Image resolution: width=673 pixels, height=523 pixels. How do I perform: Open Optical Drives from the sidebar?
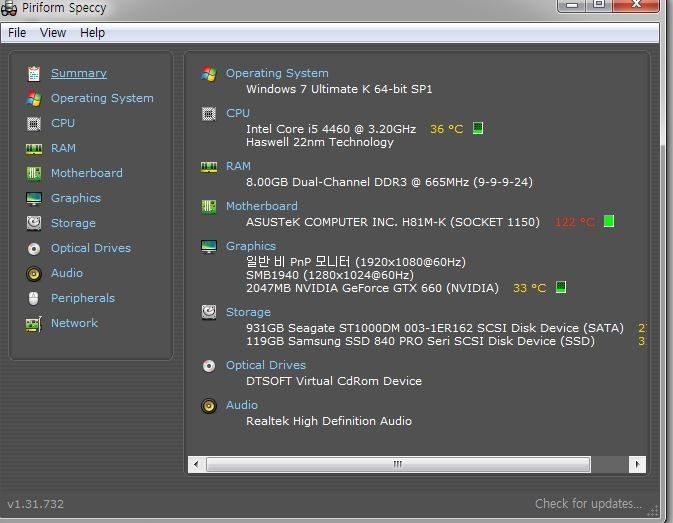pyautogui.click(x=91, y=248)
